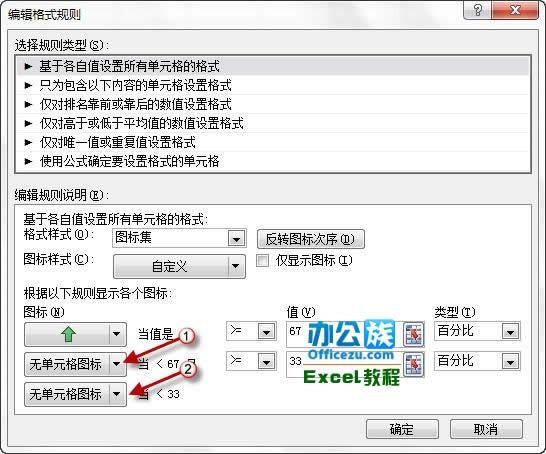
Task: Enable the 仅显示图标 checkbox
Action: 262,260
